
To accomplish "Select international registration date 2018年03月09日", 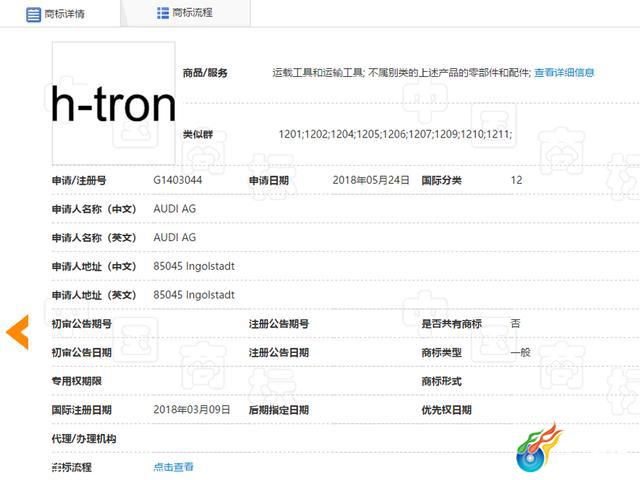I will pyautogui.click(x=192, y=409).
